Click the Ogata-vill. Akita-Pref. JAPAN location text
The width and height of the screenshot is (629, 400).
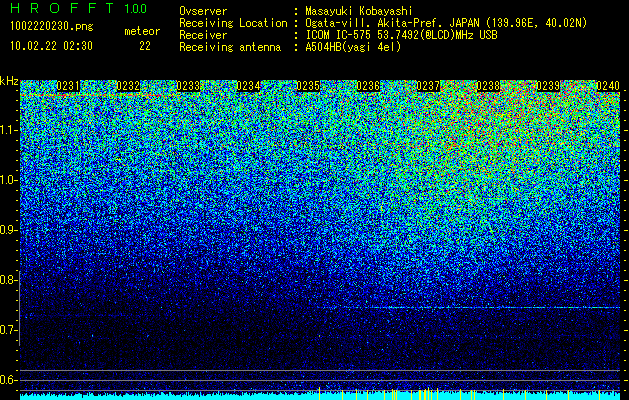(446, 23)
